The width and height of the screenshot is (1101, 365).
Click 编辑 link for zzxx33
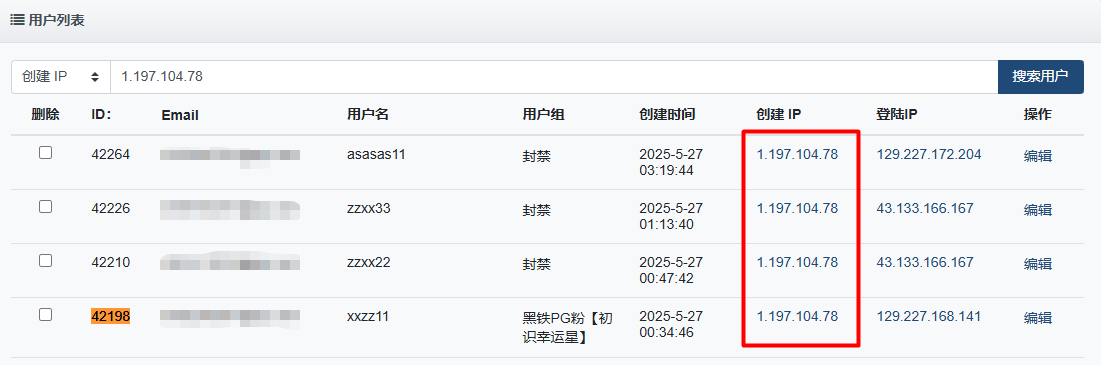pyautogui.click(x=1038, y=209)
